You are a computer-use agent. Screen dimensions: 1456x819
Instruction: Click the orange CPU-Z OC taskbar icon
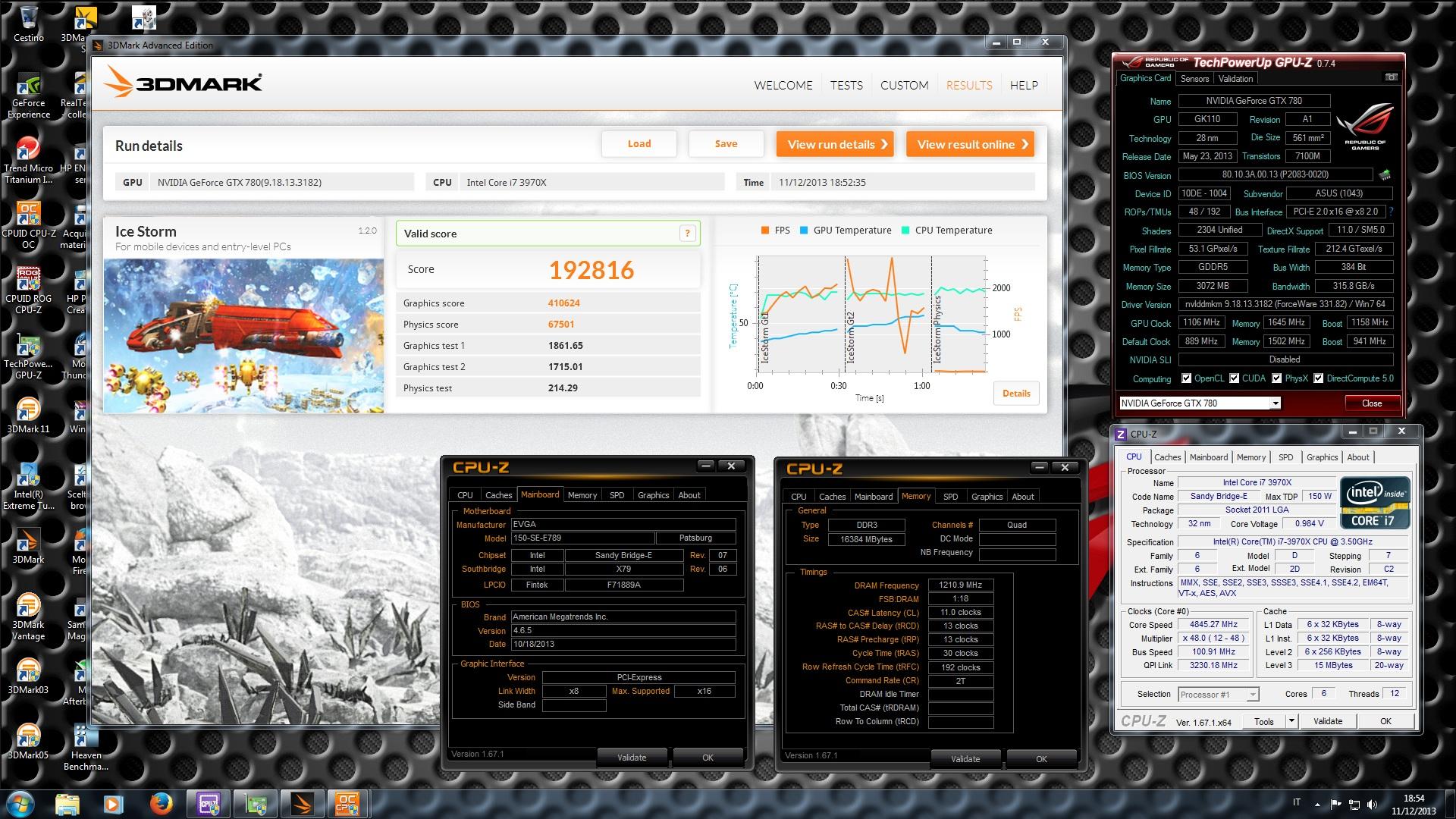click(x=347, y=803)
